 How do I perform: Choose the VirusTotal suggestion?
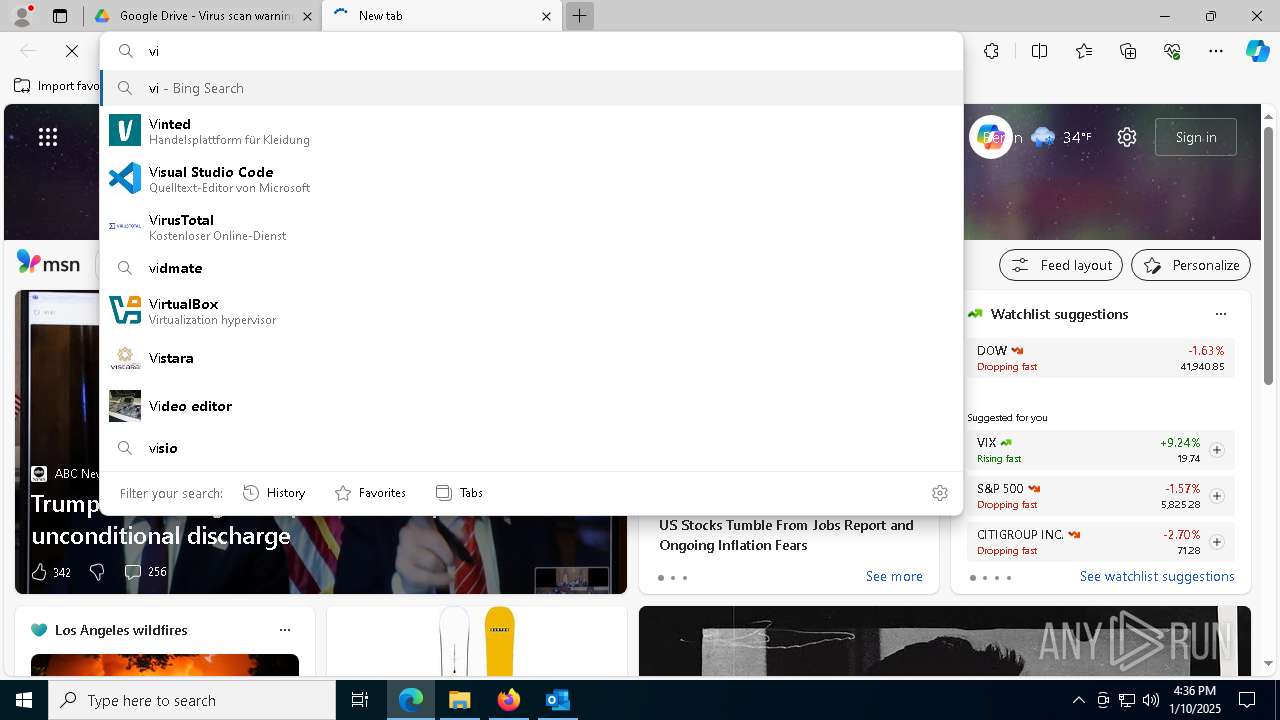tap(531, 227)
